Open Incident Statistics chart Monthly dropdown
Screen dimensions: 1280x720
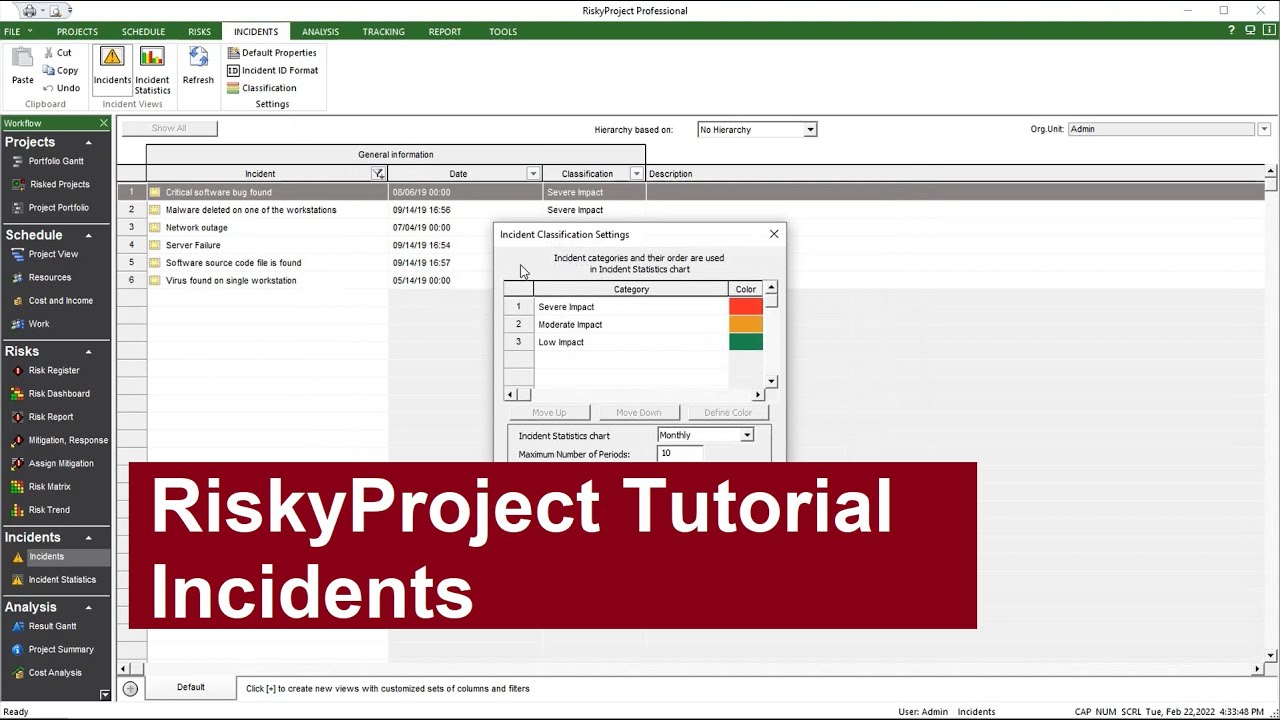pyautogui.click(x=746, y=436)
